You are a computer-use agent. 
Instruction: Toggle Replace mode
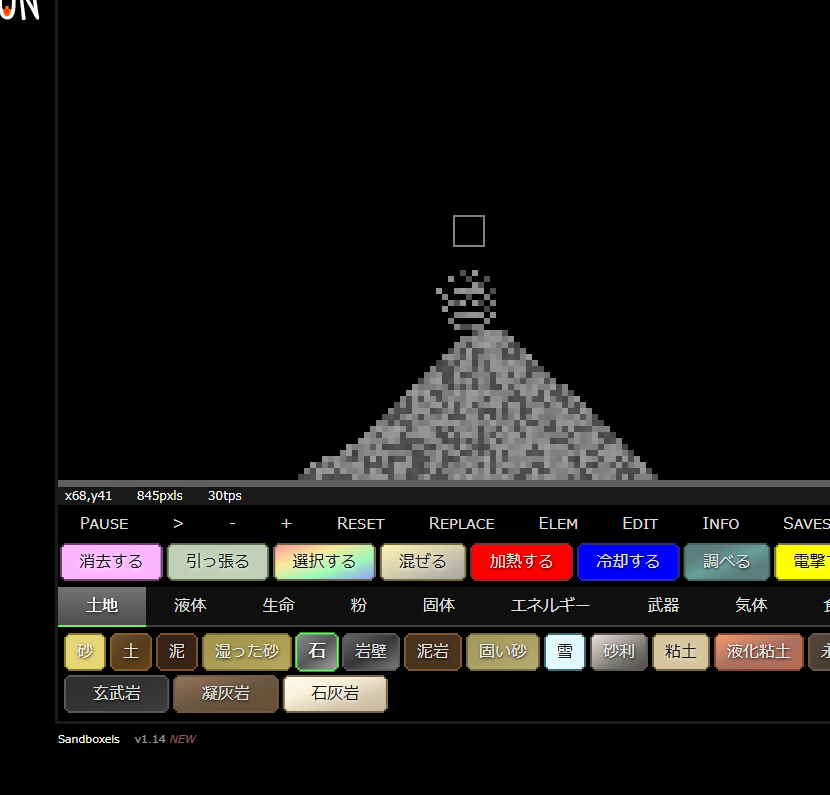point(461,523)
